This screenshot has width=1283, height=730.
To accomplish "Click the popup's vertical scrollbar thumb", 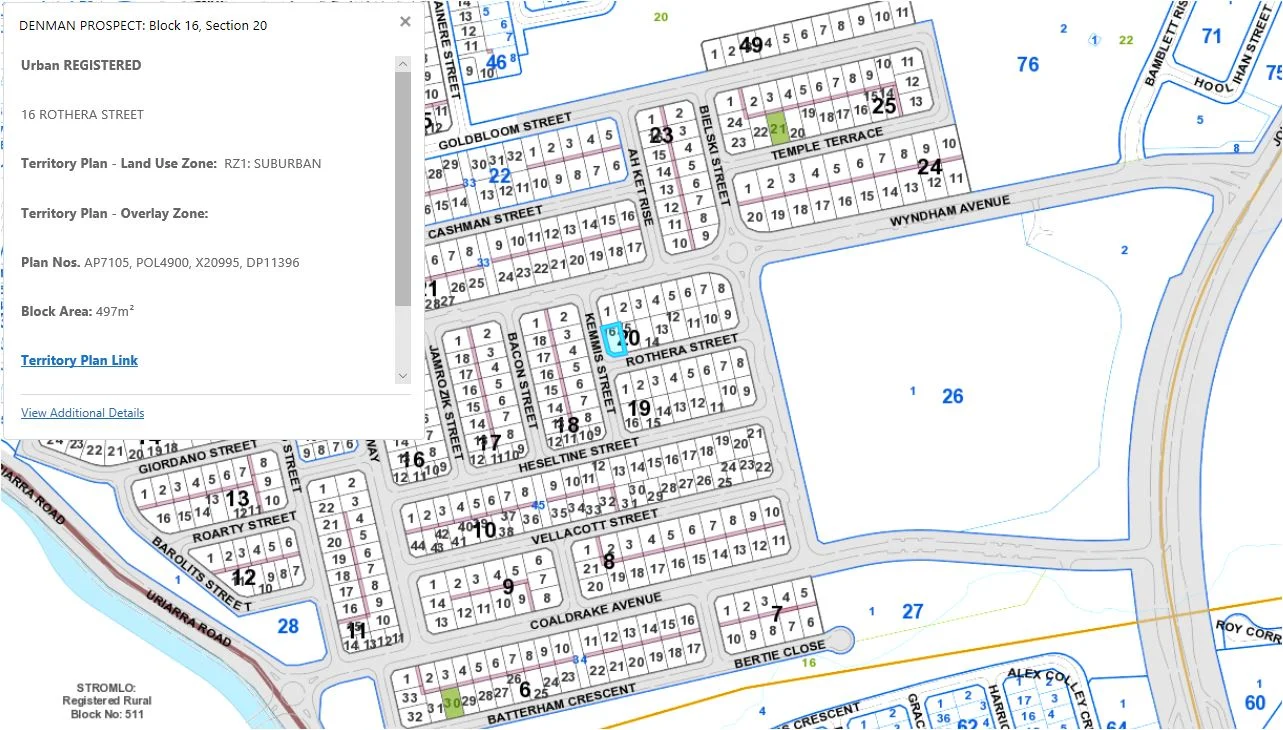I will tap(403, 188).
